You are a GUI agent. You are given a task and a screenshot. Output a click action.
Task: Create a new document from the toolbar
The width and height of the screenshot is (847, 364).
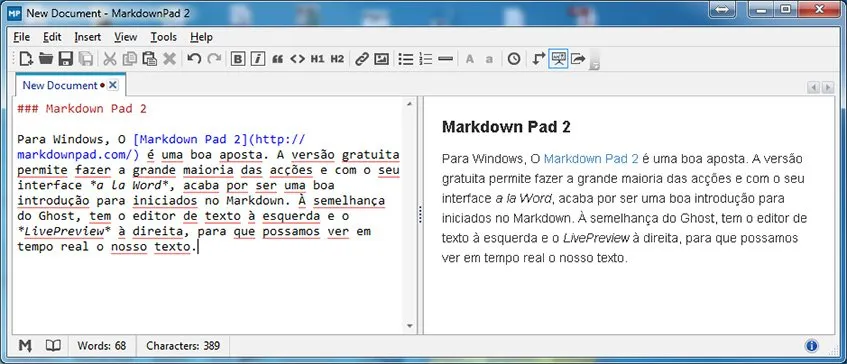point(26,59)
